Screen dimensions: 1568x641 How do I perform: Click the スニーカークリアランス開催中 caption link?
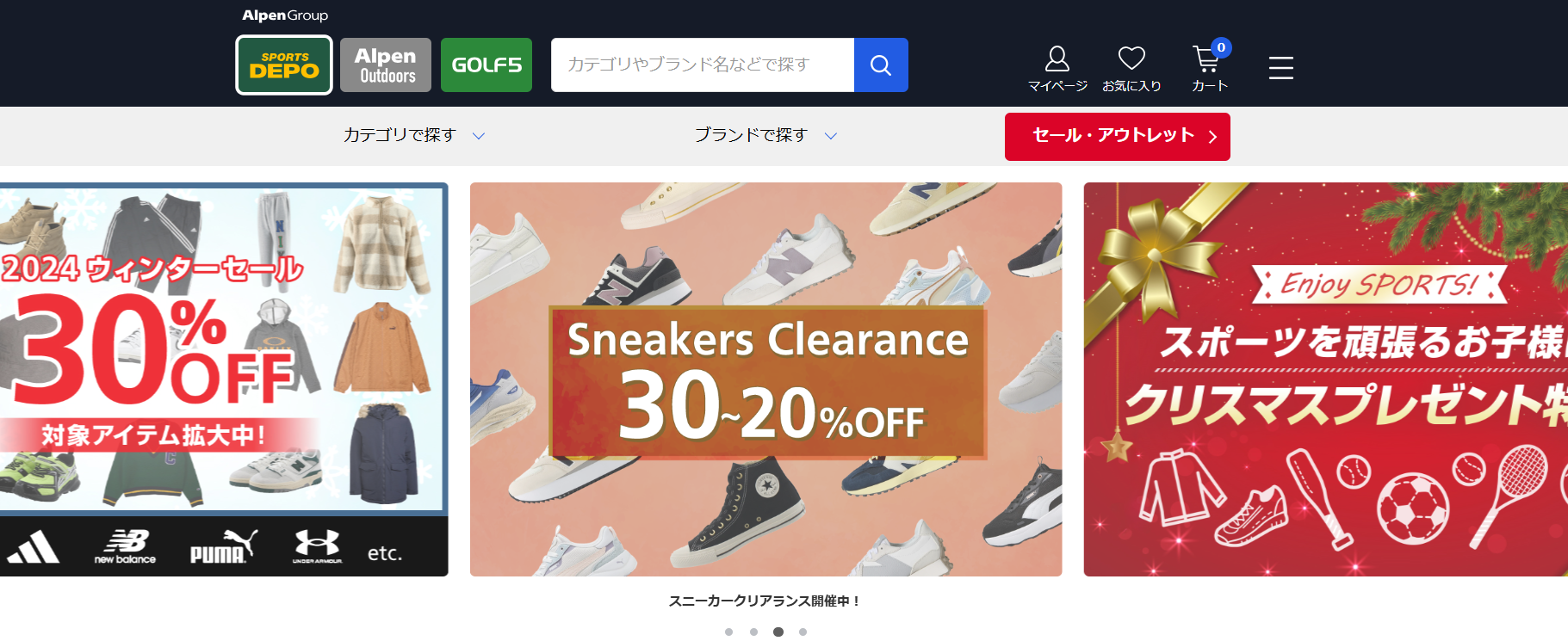point(765,601)
